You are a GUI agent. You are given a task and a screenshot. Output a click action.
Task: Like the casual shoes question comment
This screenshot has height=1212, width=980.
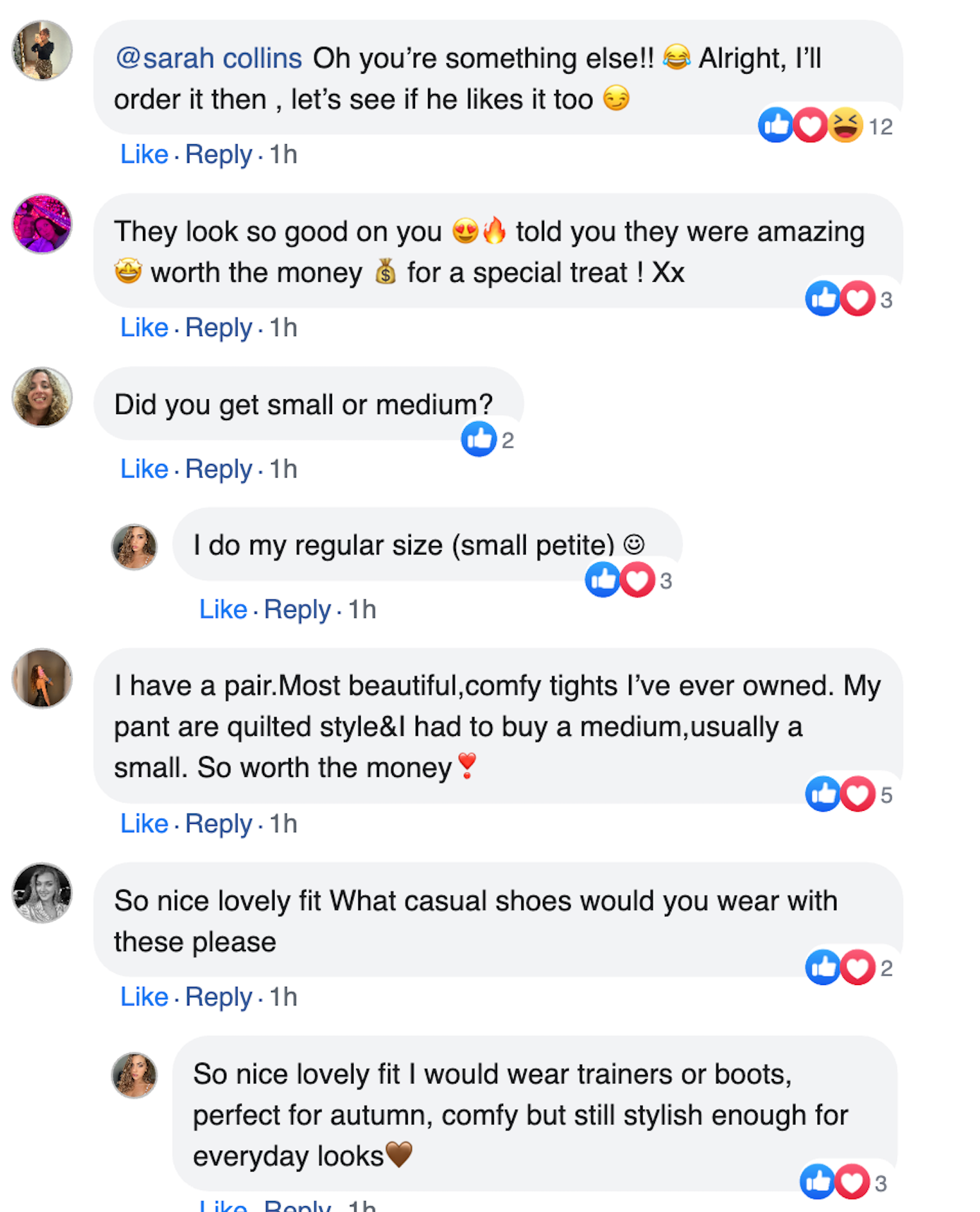coord(144,997)
